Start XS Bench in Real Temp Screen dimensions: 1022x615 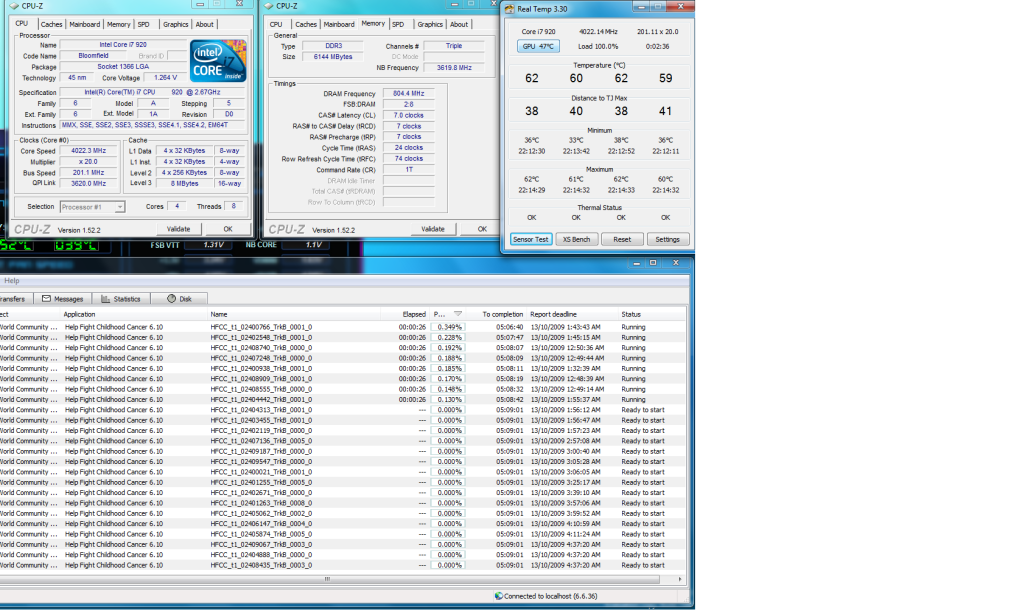point(576,239)
